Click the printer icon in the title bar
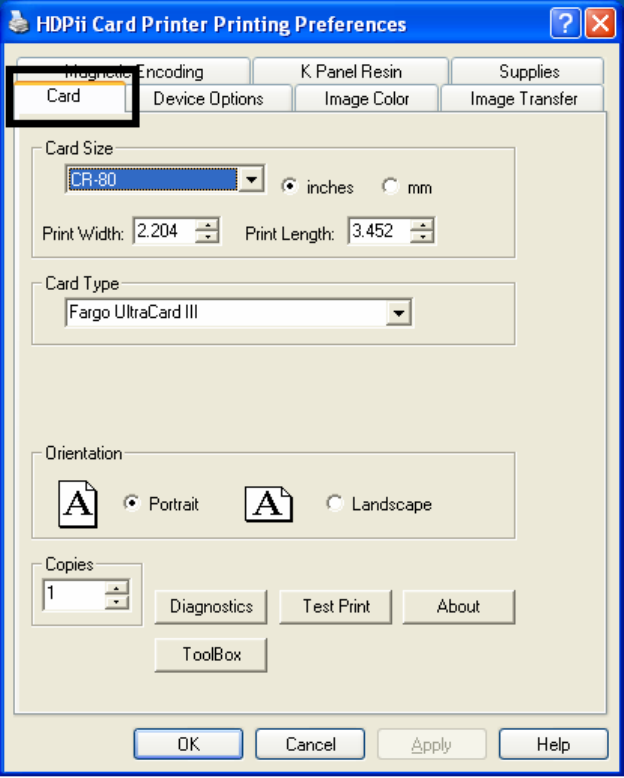This screenshot has width=624, height=778. [19, 24]
